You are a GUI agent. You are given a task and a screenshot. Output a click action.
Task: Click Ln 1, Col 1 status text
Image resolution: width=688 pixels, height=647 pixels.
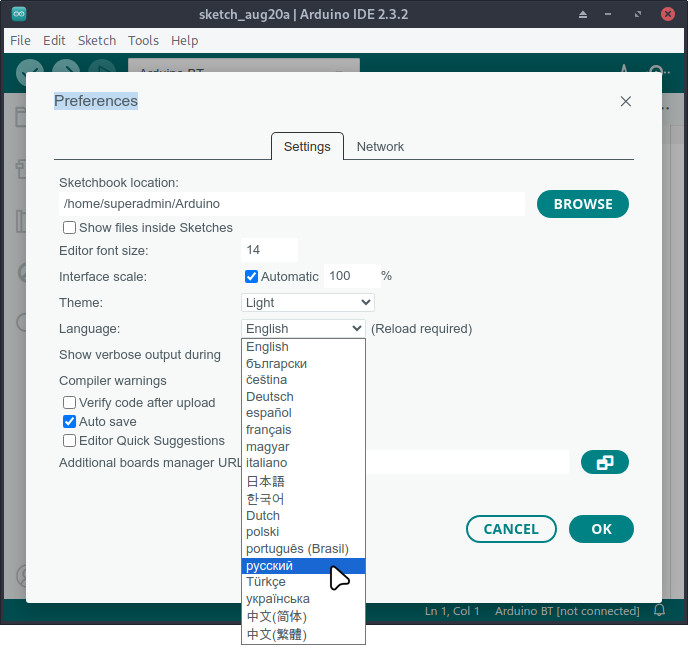(452, 611)
